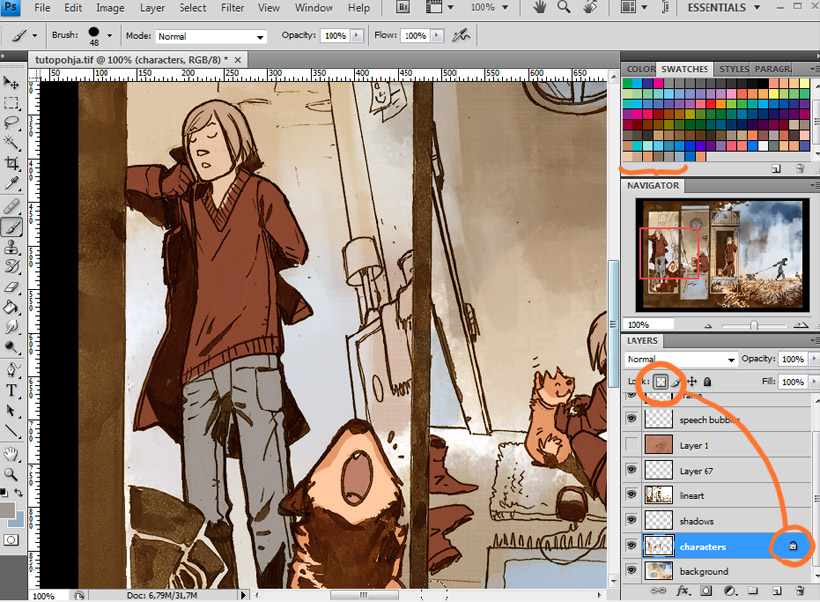Viewport: 820px width, 602px height.
Task: Select the Type tool
Action: (x=12, y=390)
